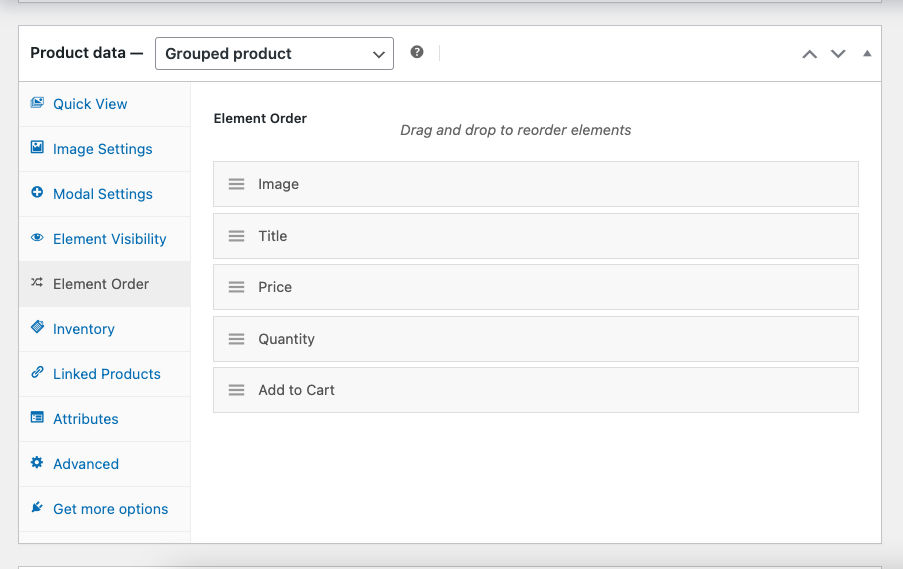Click the Element Visibility eye icon
The height and width of the screenshot is (569, 903).
pyautogui.click(x=37, y=238)
